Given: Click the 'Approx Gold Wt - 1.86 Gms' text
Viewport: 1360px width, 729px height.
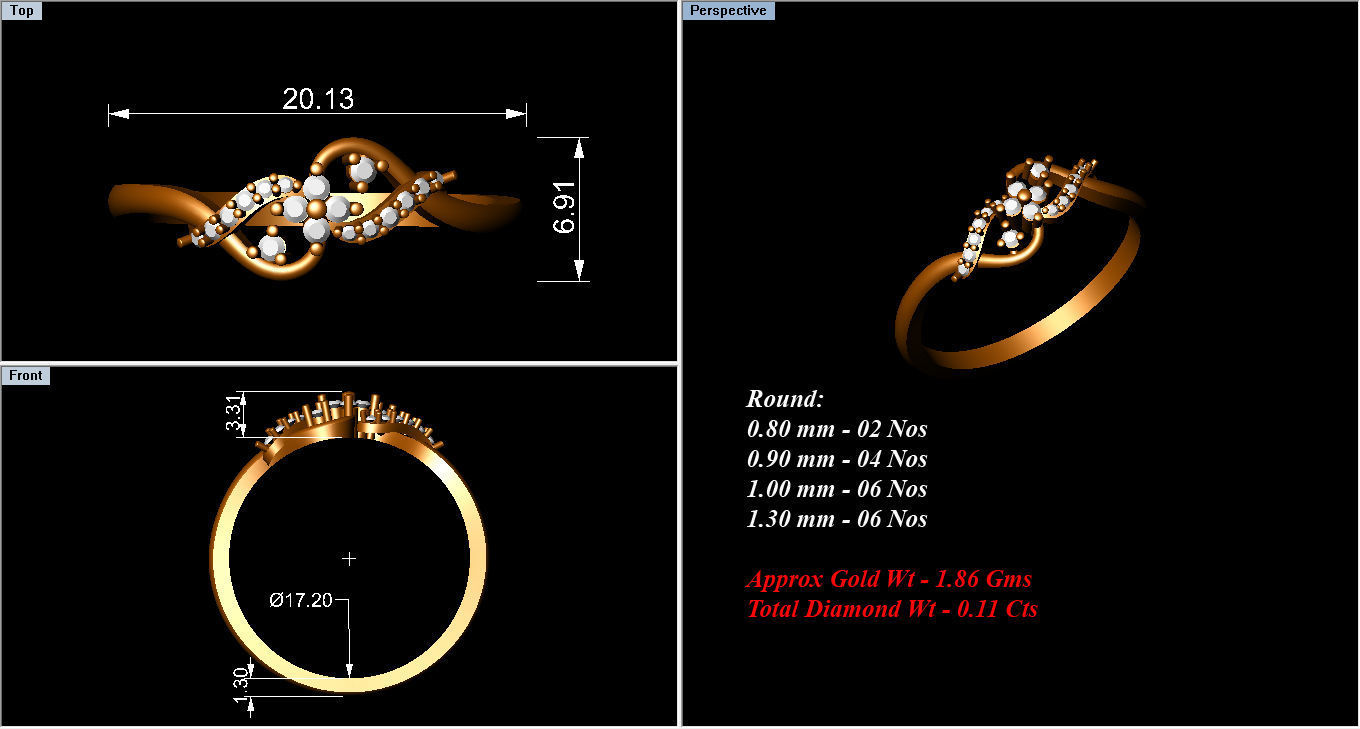Looking at the screenshot, I should (x=889, y=579).
